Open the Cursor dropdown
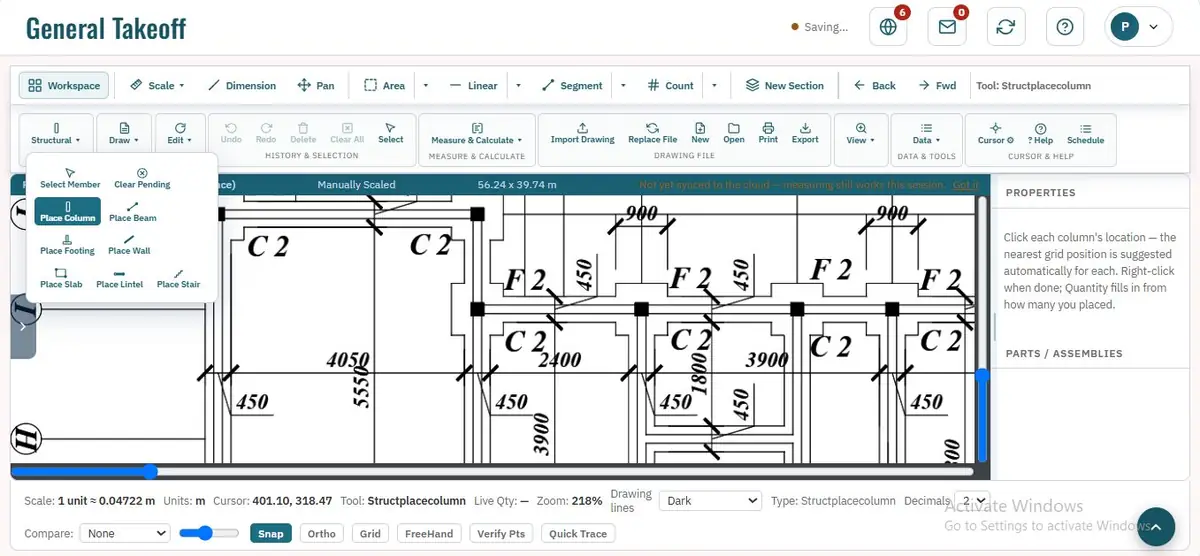 996,133
